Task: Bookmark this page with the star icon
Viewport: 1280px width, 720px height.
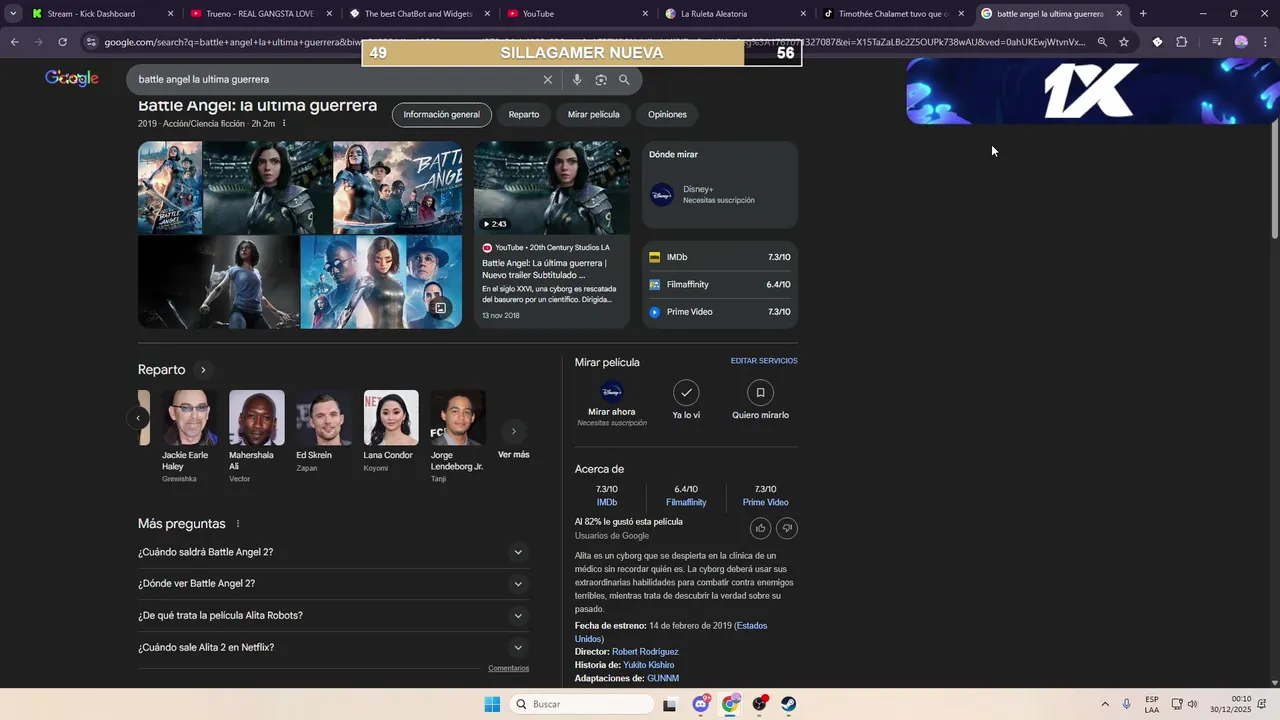Action: point(1124,42)
